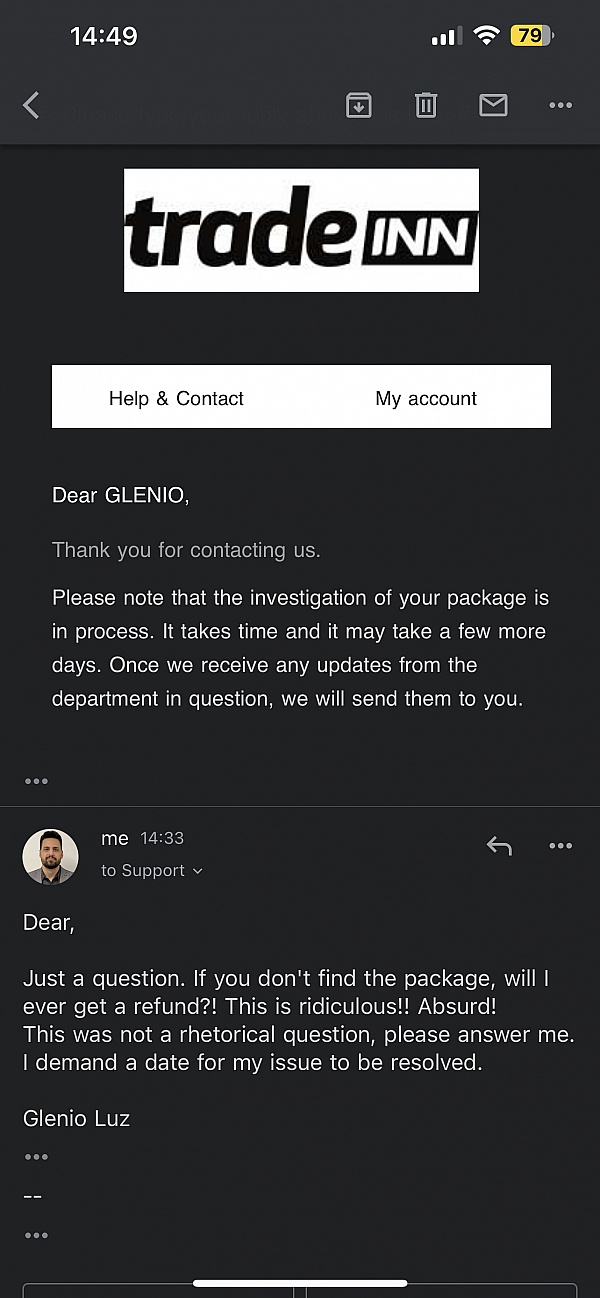The image size is (600, 1298).
Task: Open three-dot options beside the reply arrow
Action: click(x=560, y=846)
